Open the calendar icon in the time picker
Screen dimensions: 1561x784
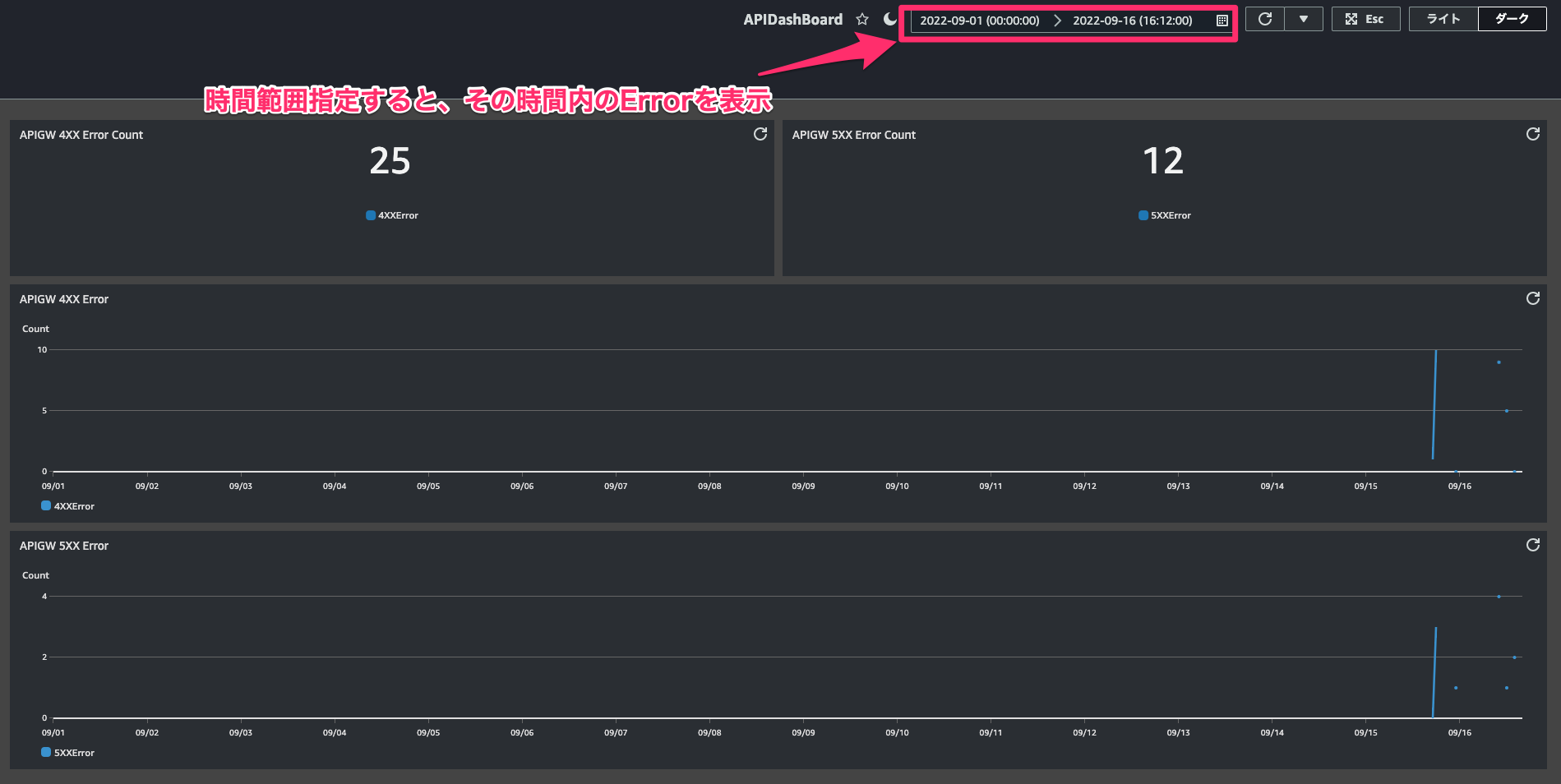[1222, 21]
